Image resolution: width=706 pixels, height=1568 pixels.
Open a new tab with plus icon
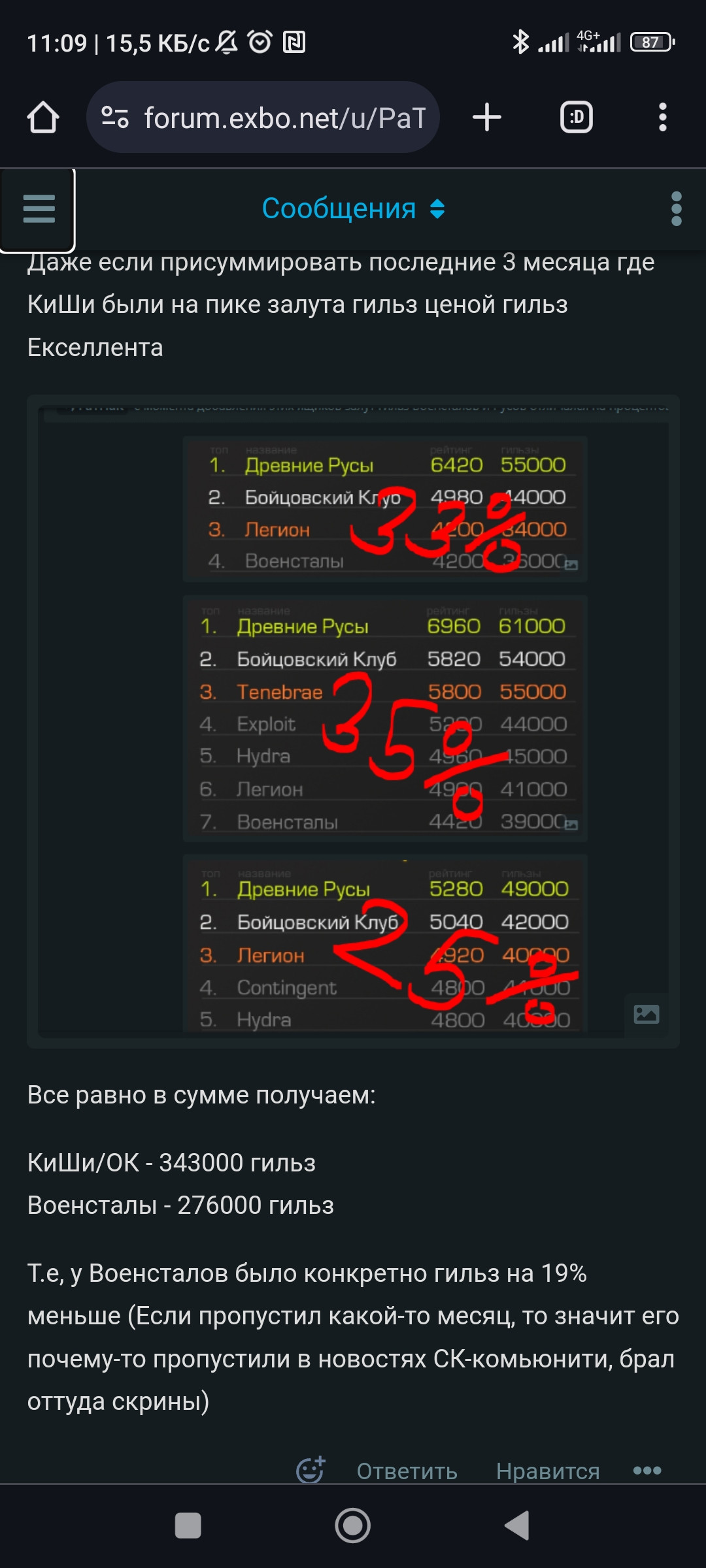(486, 118)
